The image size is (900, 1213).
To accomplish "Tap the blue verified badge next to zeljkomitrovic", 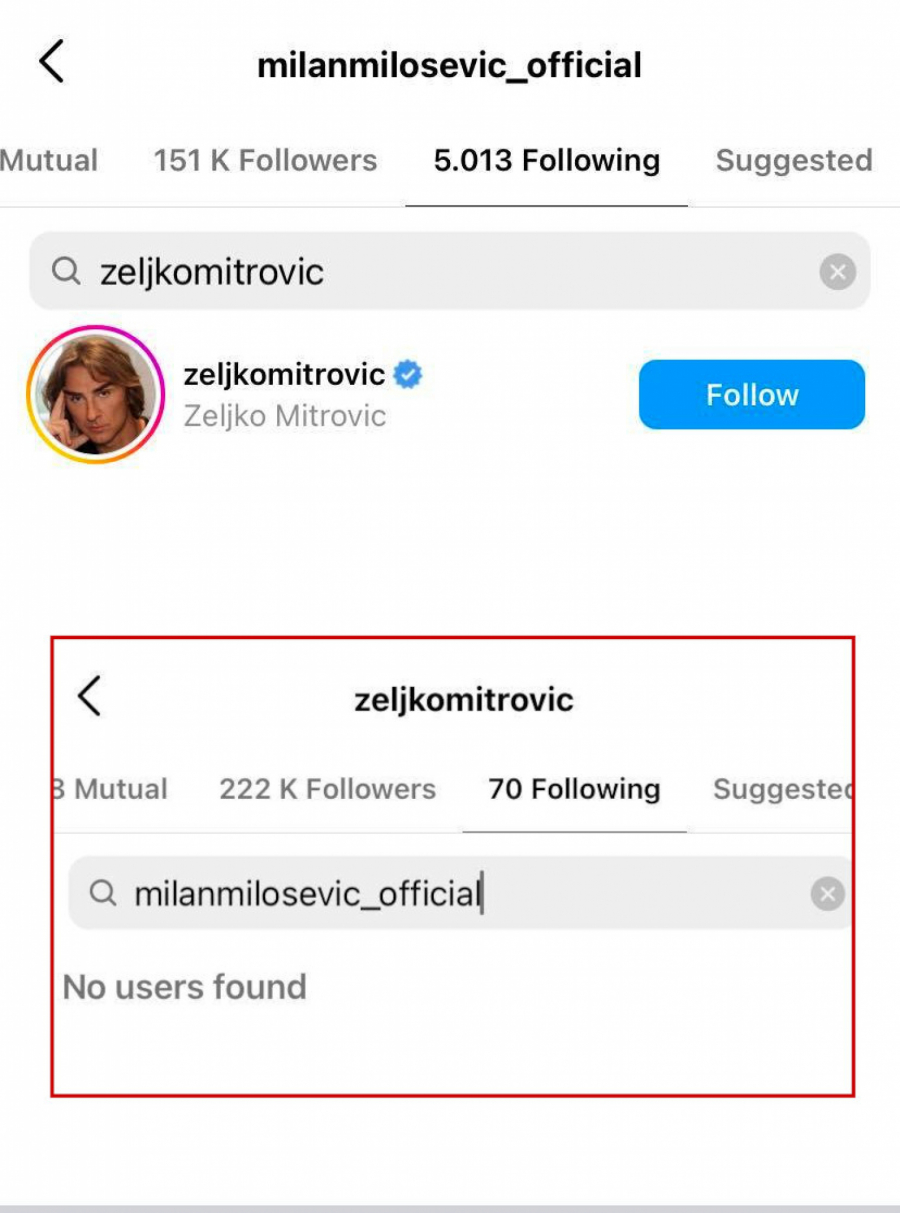I will tap(409, 373).
